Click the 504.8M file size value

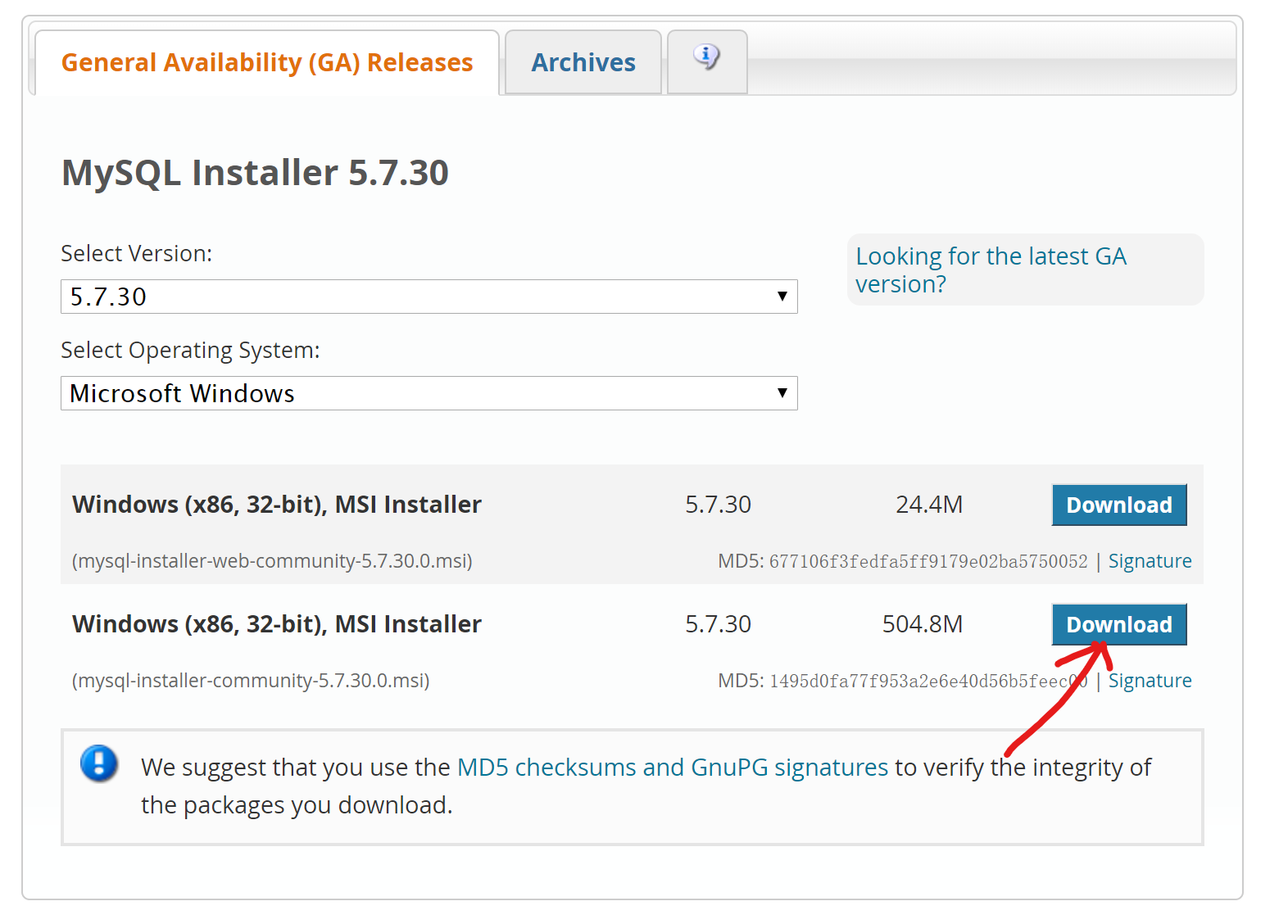(923, 624)
